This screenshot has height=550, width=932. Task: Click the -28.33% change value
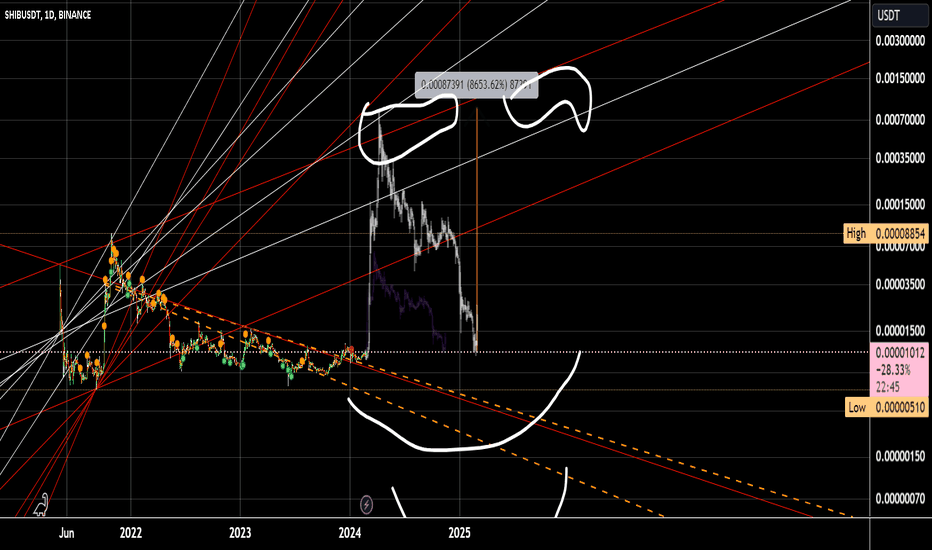coord(893,370)
